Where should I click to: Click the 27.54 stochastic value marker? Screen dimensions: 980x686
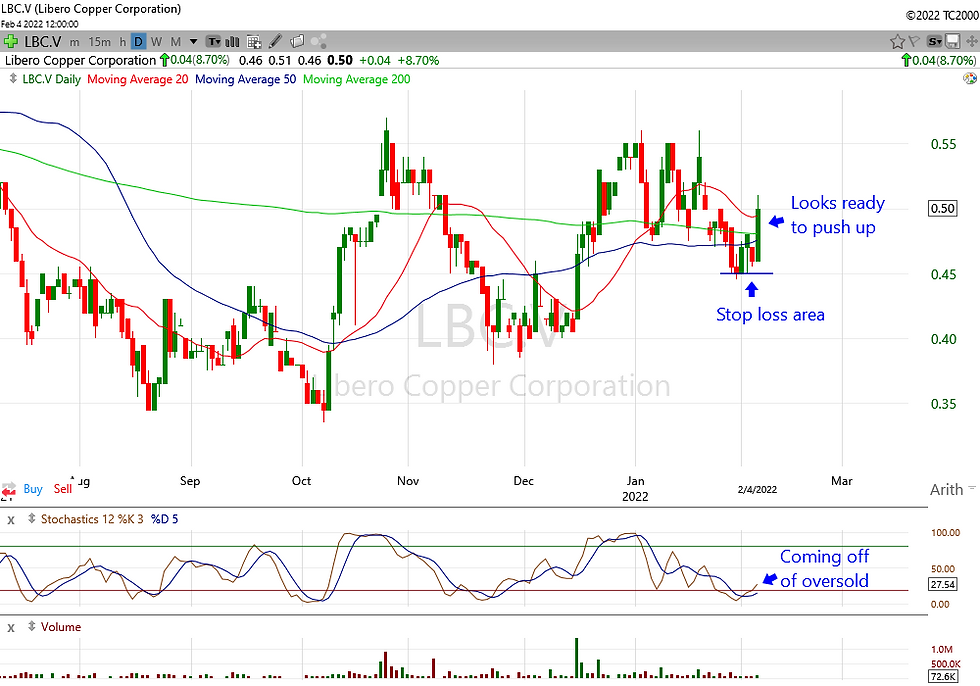pyautogui.click(x=942, y=585)
